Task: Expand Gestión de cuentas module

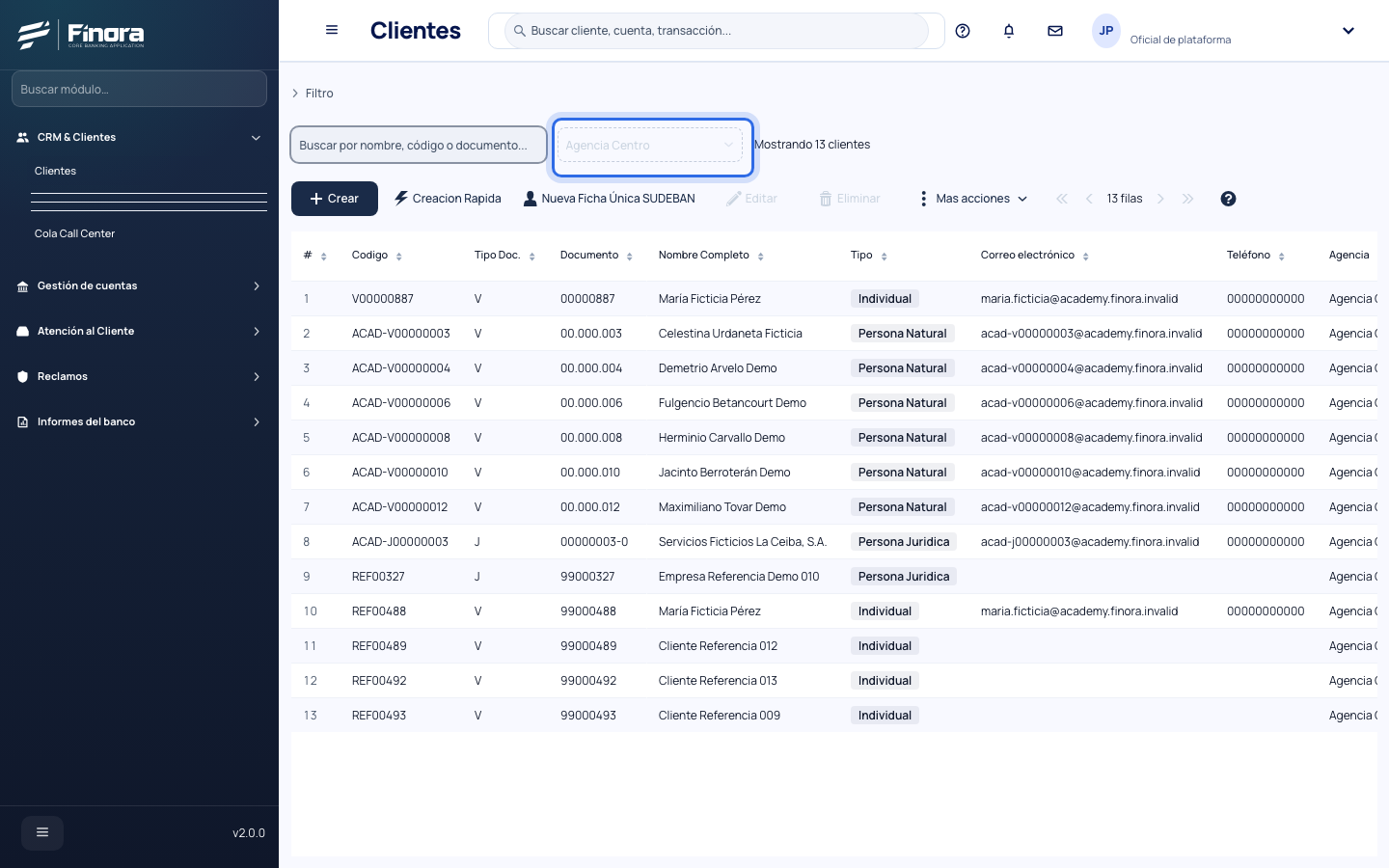Action: (x=139, y=285)
